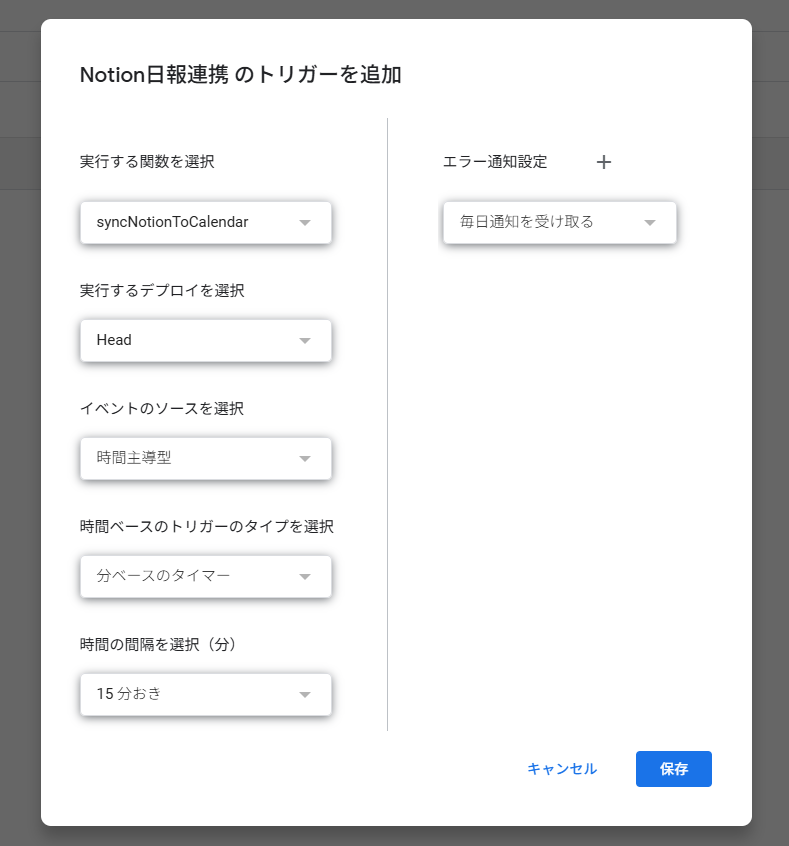
Task: Click the arrow icon beside 15 分おき
Action: (305, 695)
